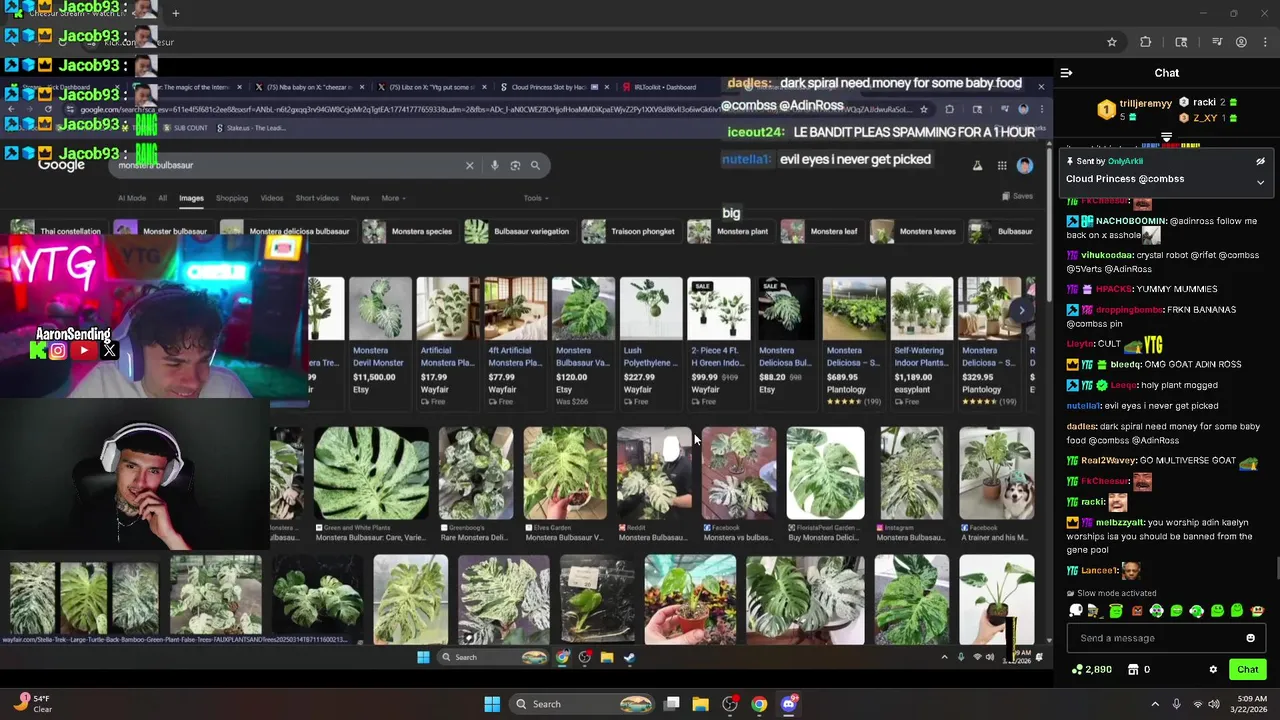Screen dimensions: 1280x720
Task: Open Windows Start menu
Action: (492, 704)
